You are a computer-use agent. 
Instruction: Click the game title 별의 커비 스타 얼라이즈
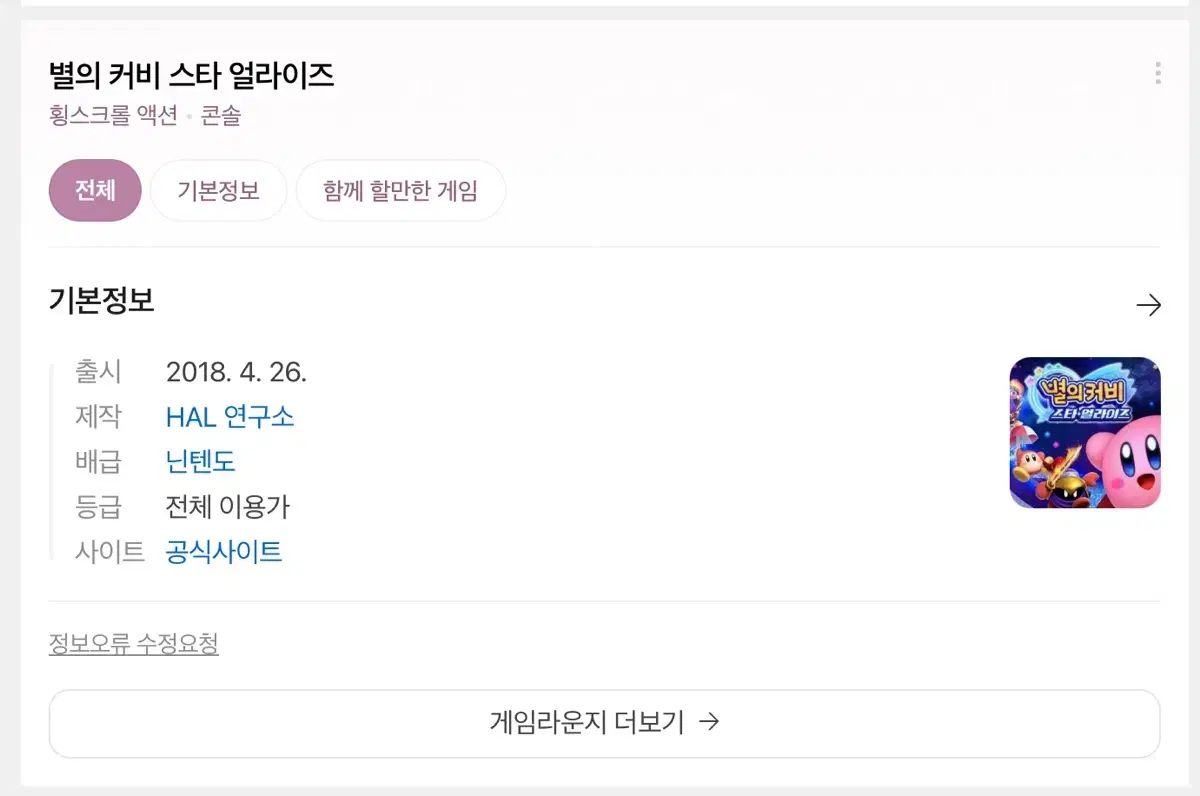(x=191, y=75)
